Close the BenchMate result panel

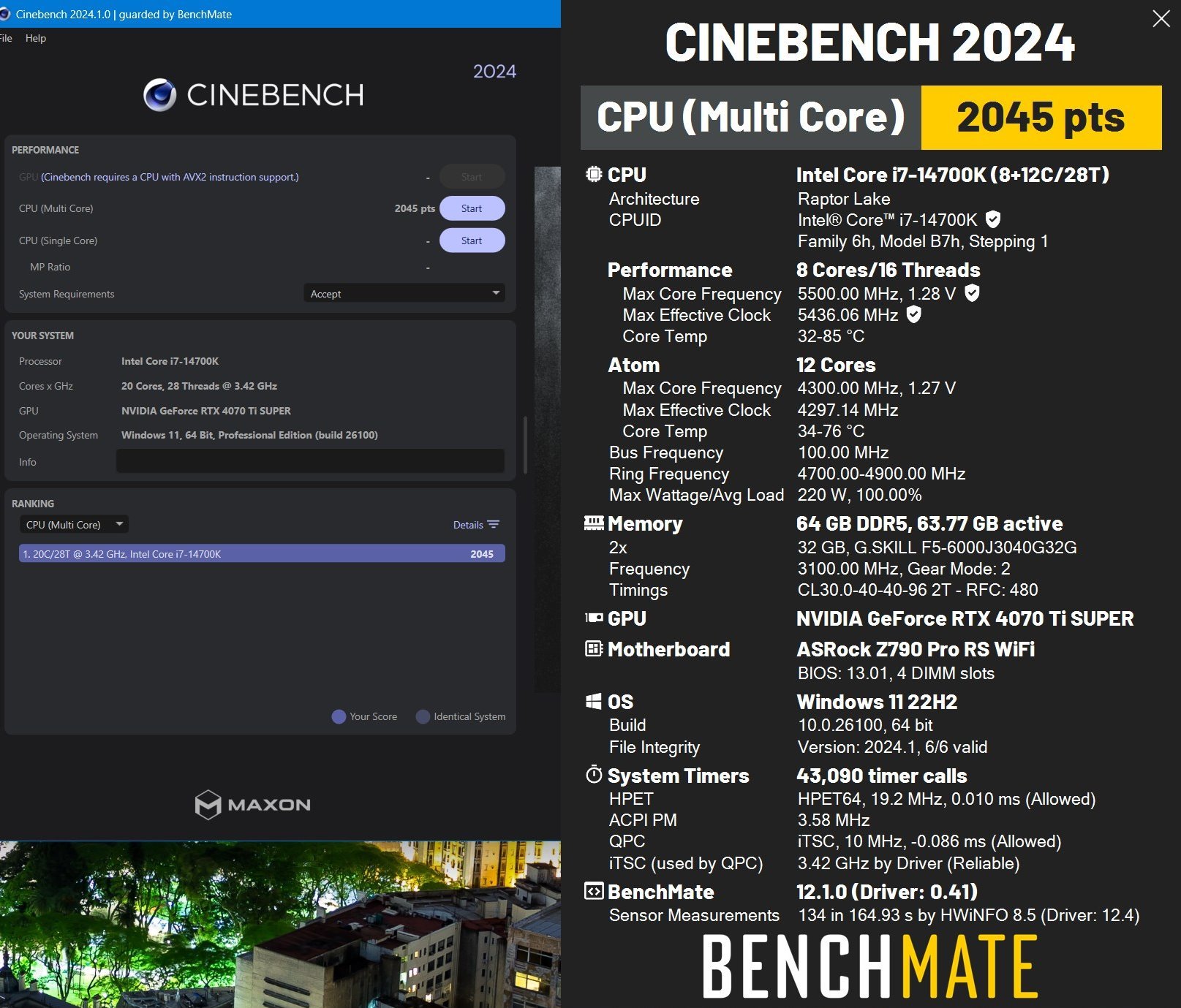coord(1161,19)
